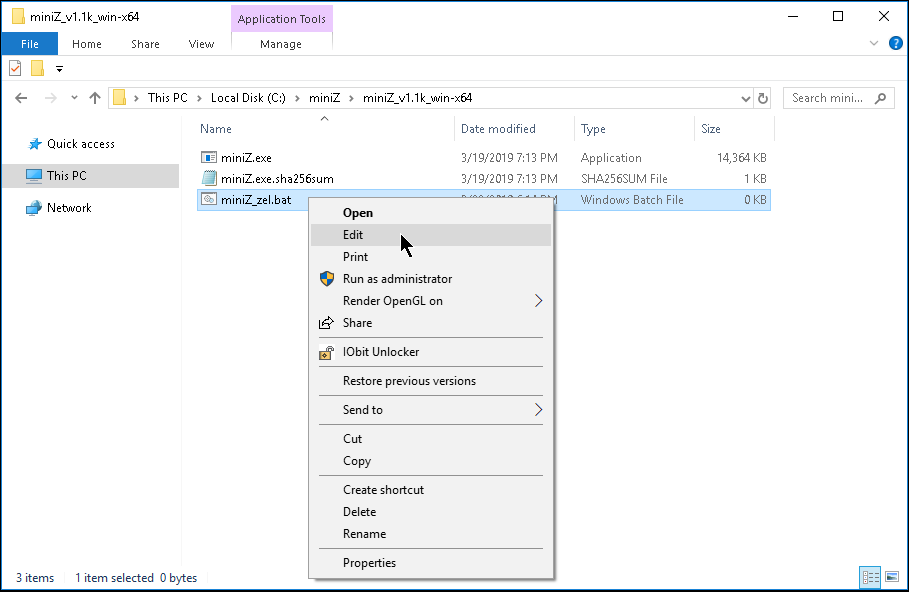Click the Properties quick access toolbar icon
Image resolution: width=909 pixels, height=592 pixels.
tap(16, 68)
